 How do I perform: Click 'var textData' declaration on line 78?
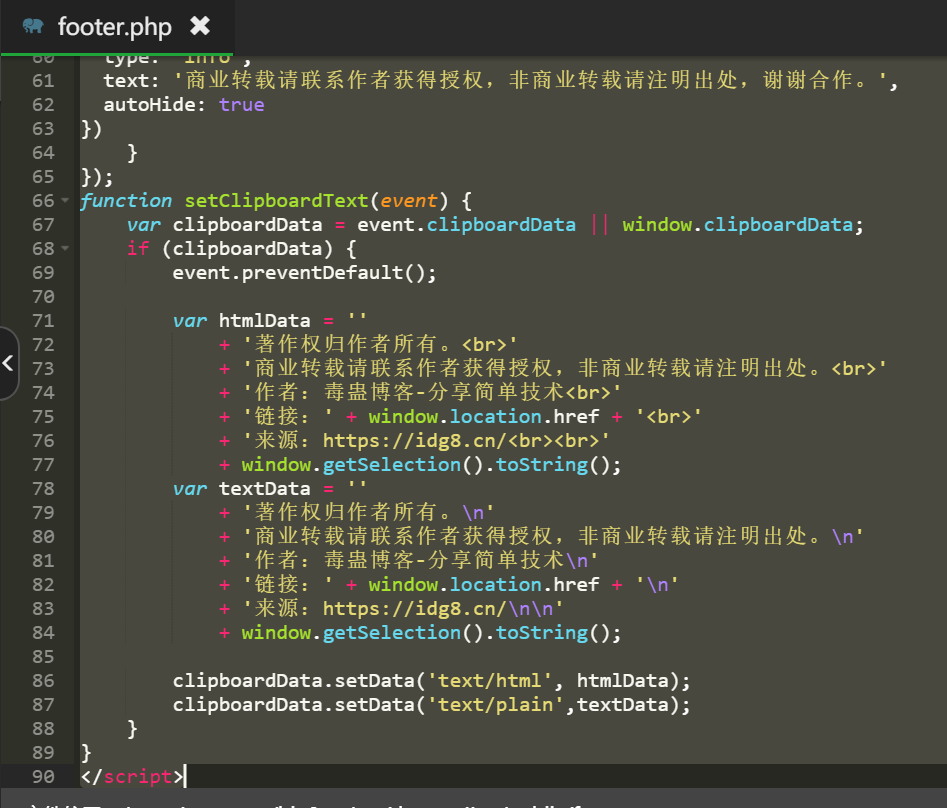tap(241, 489)
